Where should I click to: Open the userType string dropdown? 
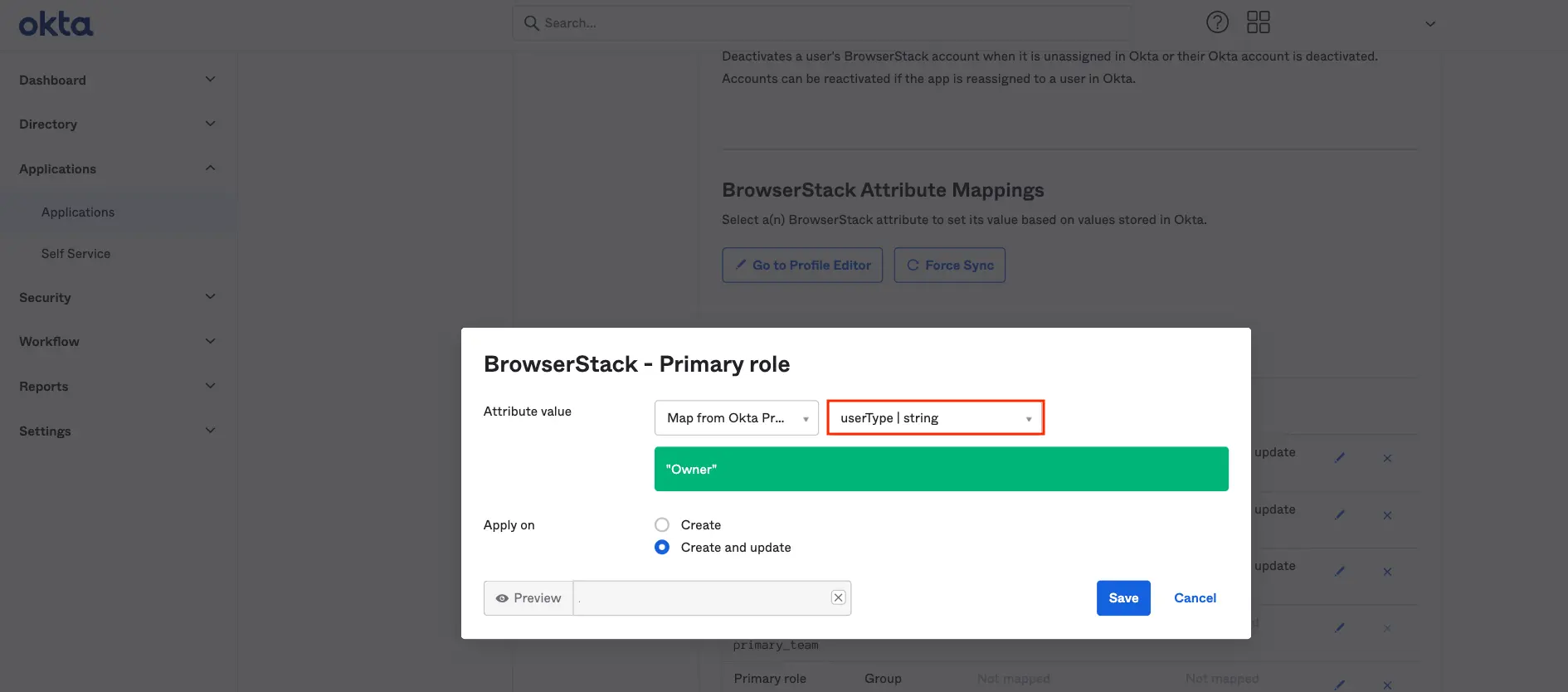click(935, 418)
